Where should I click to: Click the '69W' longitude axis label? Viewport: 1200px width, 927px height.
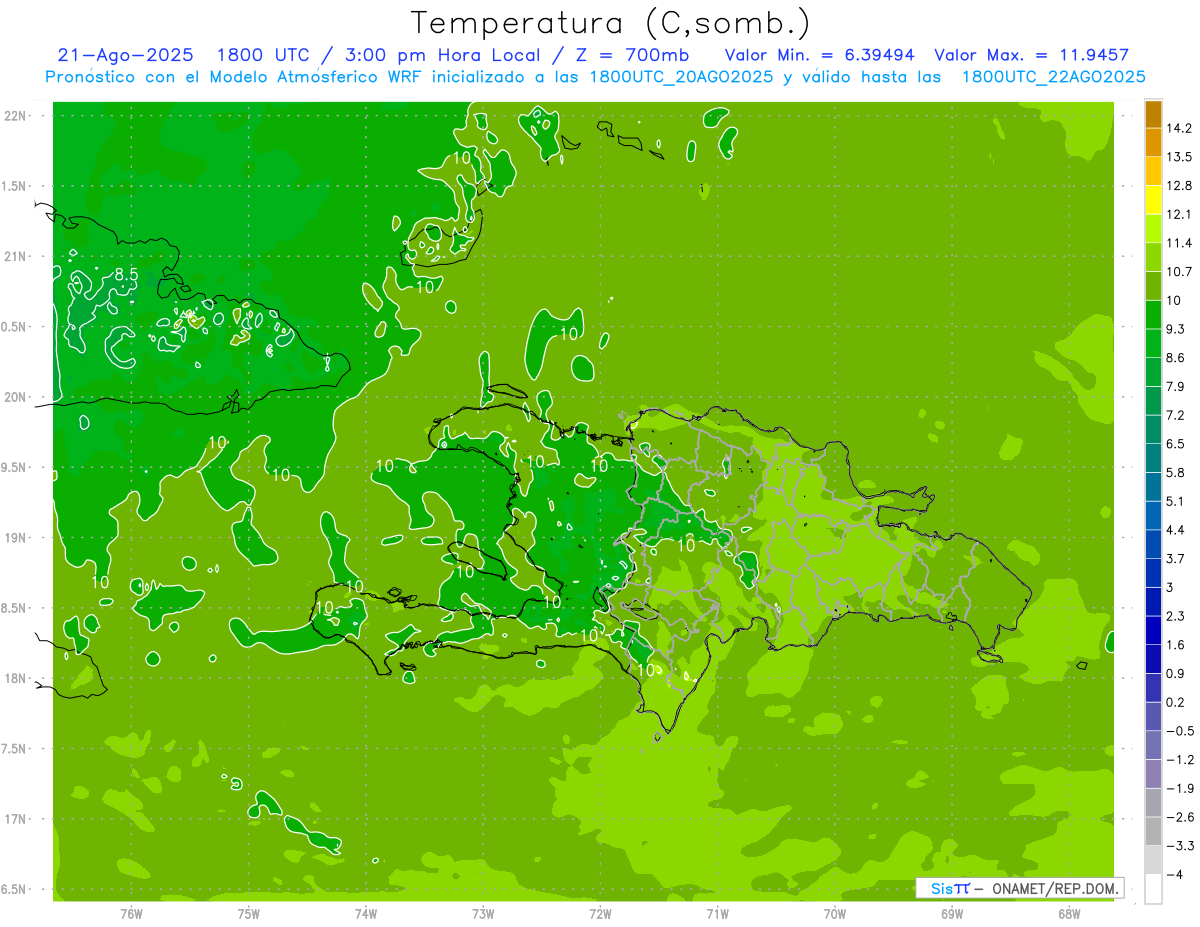pos(951,913)
